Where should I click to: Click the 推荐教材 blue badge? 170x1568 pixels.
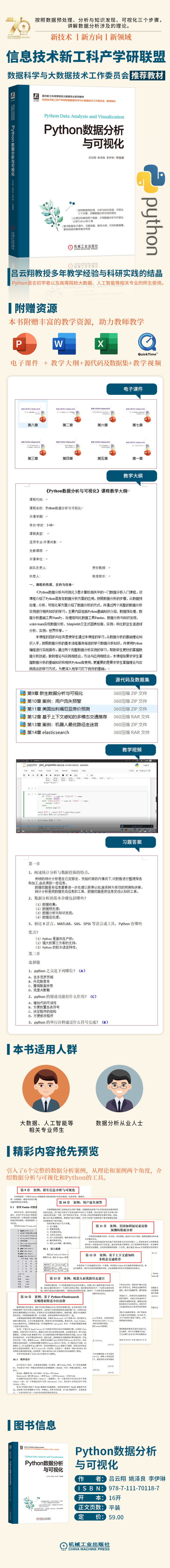[x=148, y=75]
